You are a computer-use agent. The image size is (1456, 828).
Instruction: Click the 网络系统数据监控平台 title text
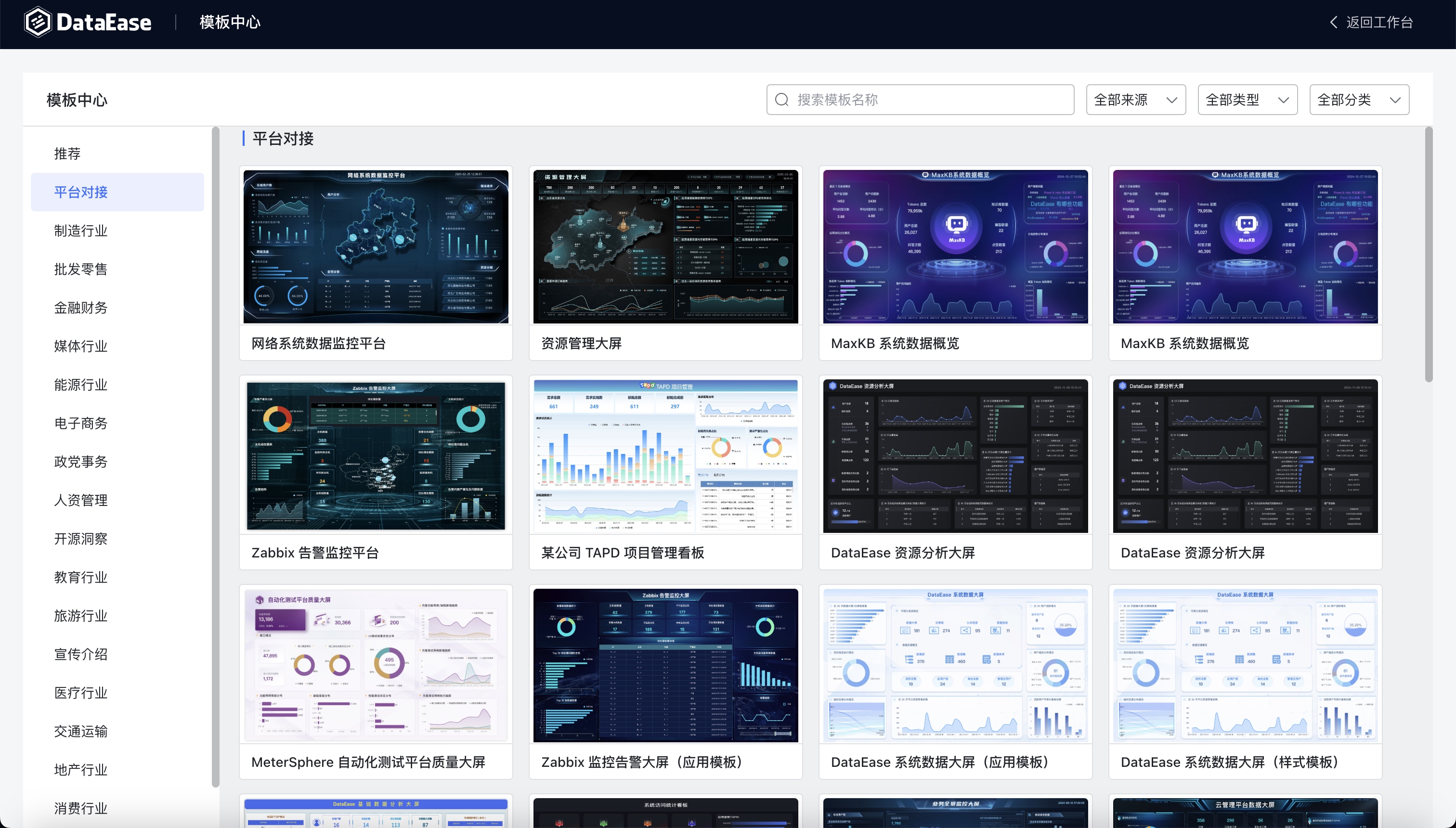[x=319, y=344]
